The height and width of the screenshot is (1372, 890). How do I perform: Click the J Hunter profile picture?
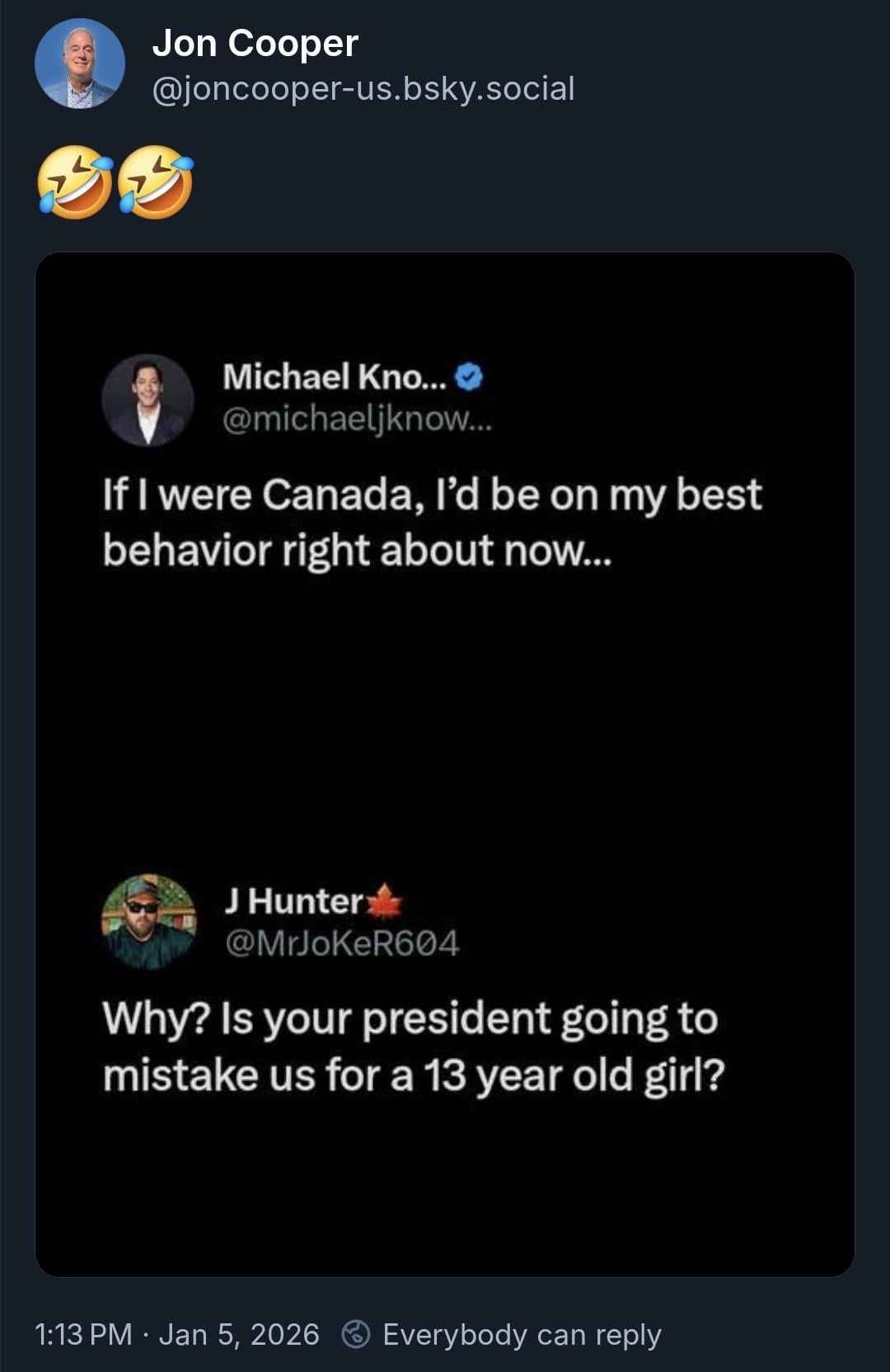point(148,921)
